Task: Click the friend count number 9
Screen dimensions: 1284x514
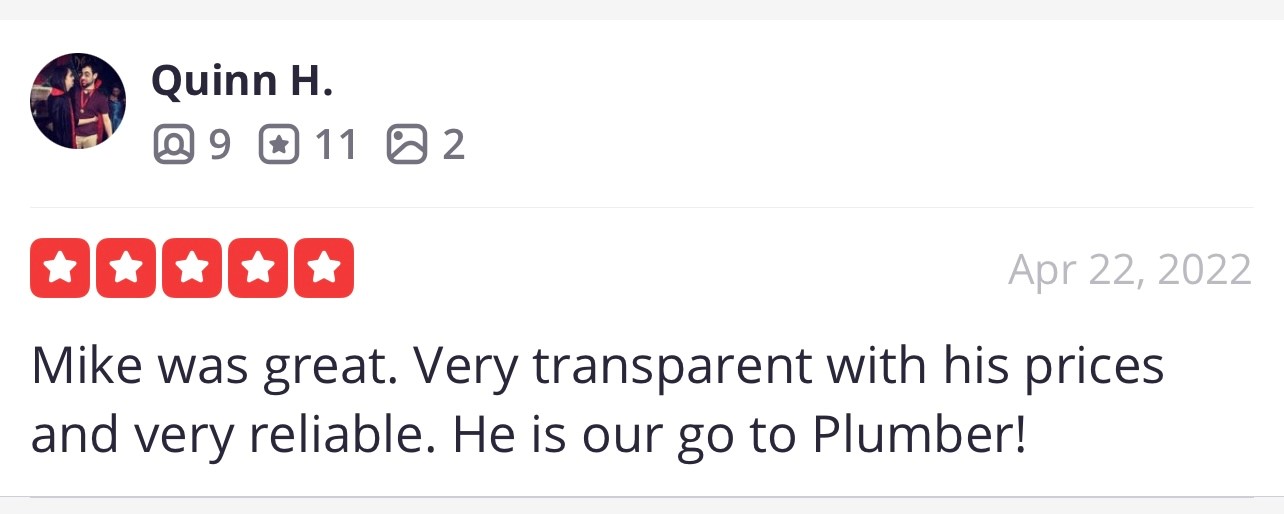Action: [220, 146]
